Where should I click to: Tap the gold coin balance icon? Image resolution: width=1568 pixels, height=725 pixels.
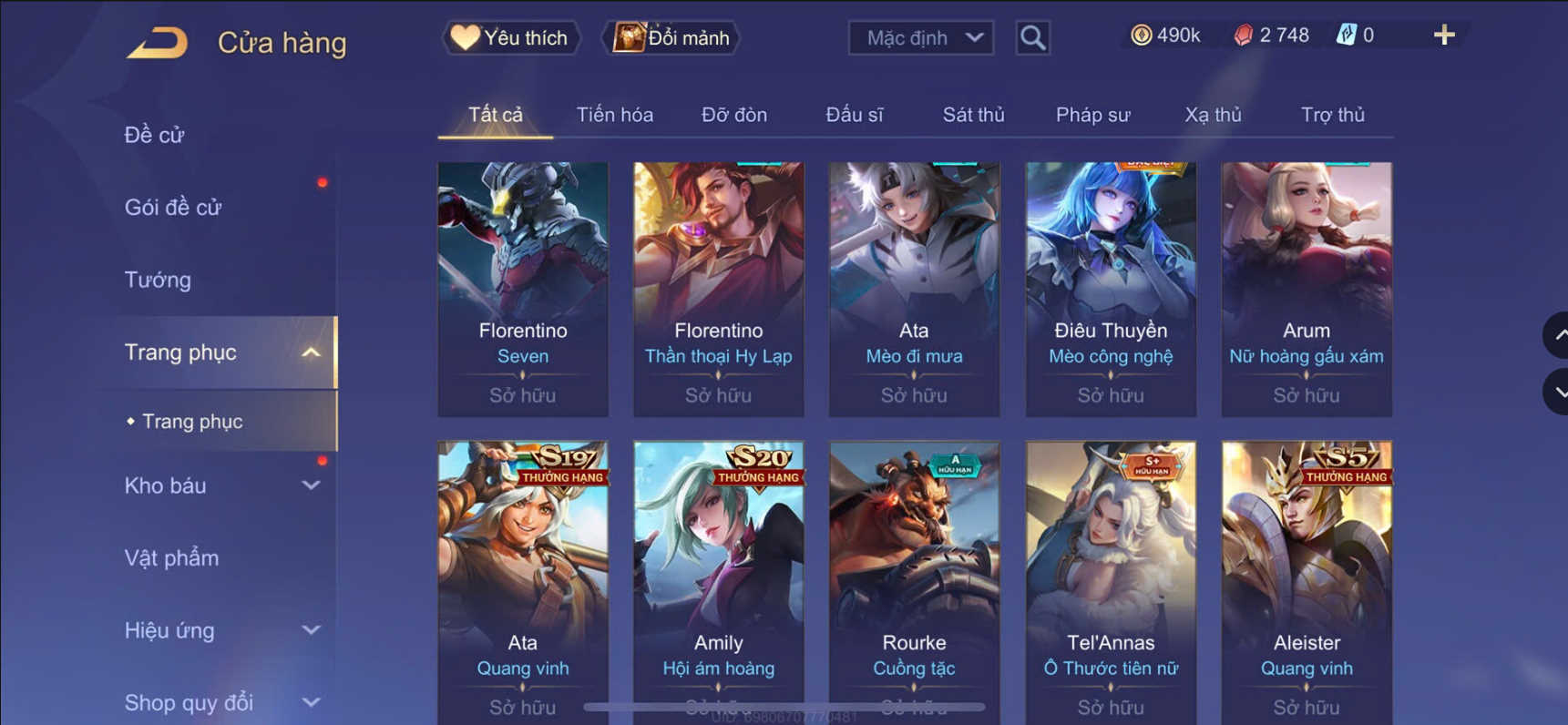pyautogui.click(x=1141, y=36)
